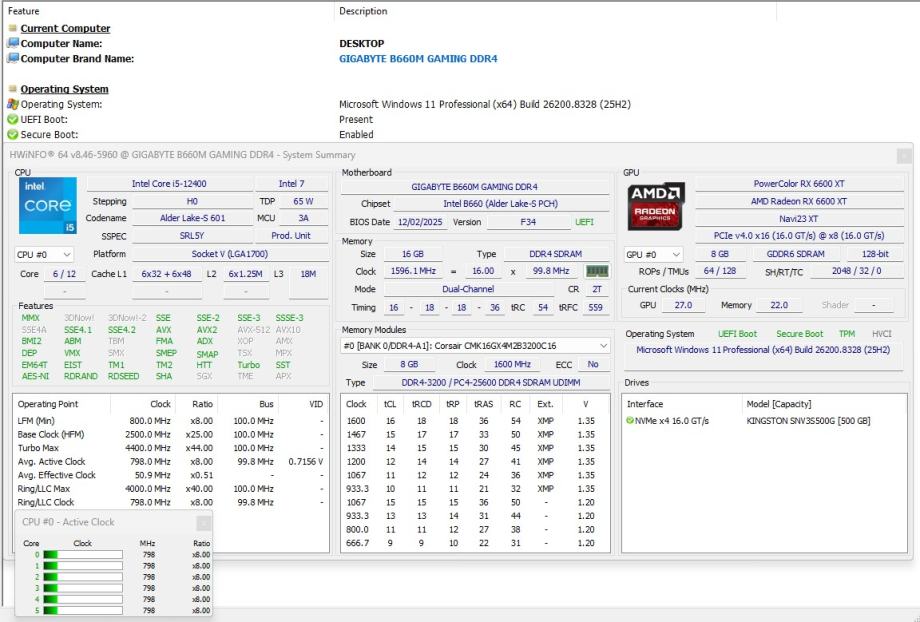Click the Operating System Windows icon
This screenshot has width=920, height=622.
(x=13, y=104)
